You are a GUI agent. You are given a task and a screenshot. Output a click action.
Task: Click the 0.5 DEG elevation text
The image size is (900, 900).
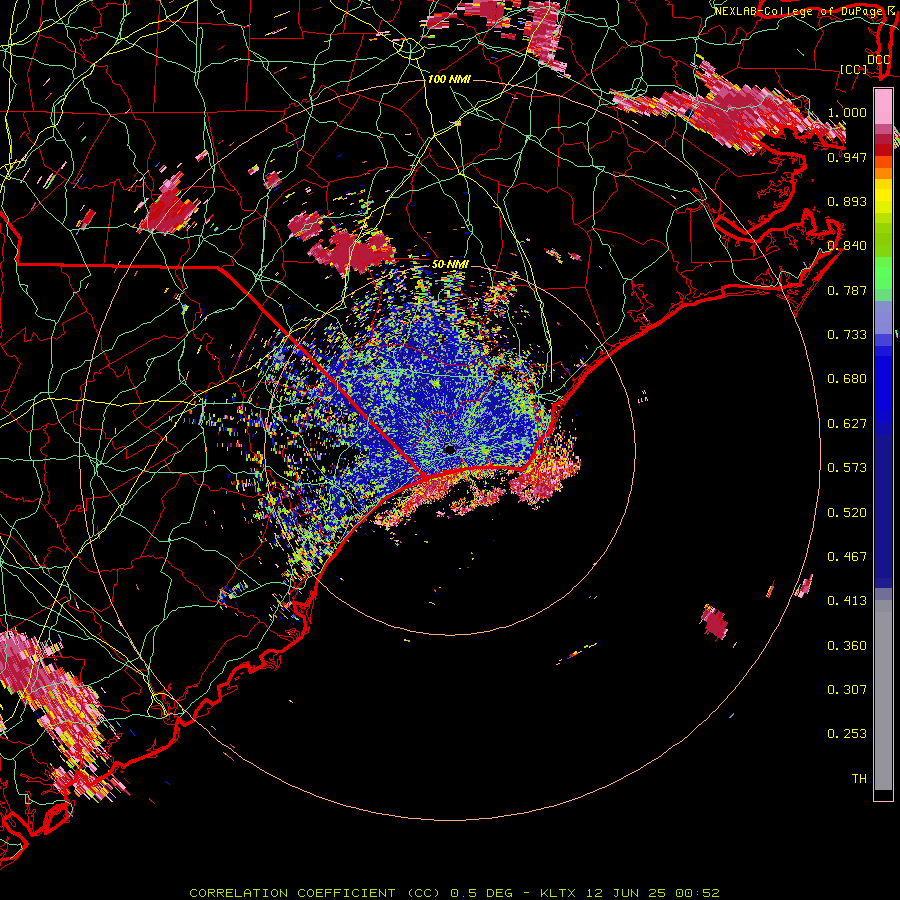[484, 893]
